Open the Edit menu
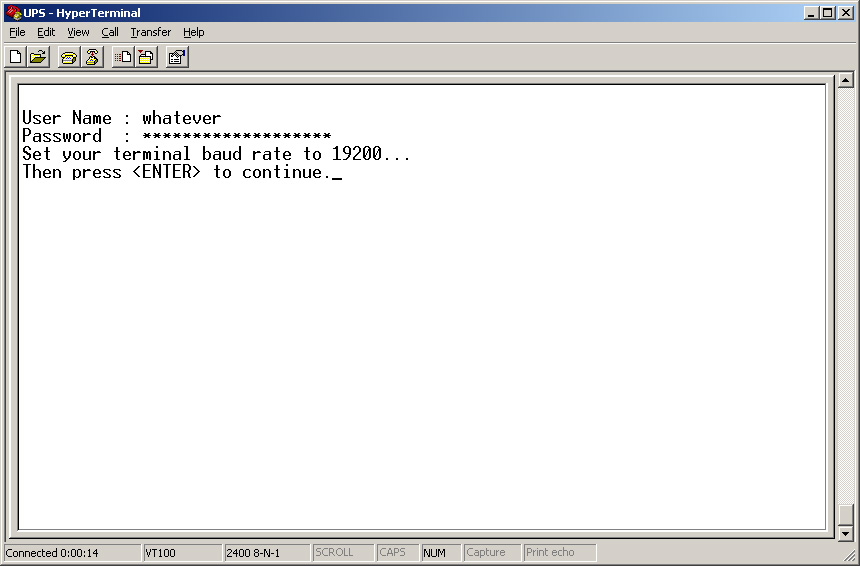This screenshot has height=566, width=860. coord(46,32)
